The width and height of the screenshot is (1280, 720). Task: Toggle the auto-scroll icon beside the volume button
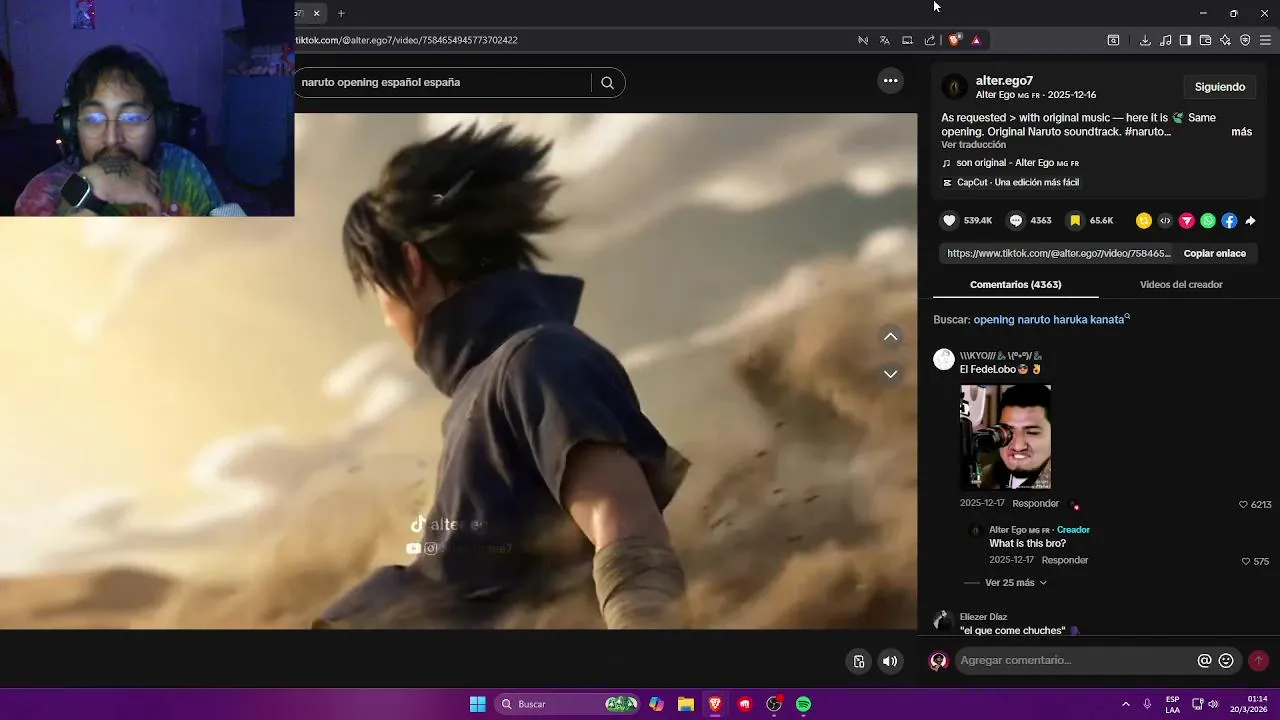coord(859,661)
